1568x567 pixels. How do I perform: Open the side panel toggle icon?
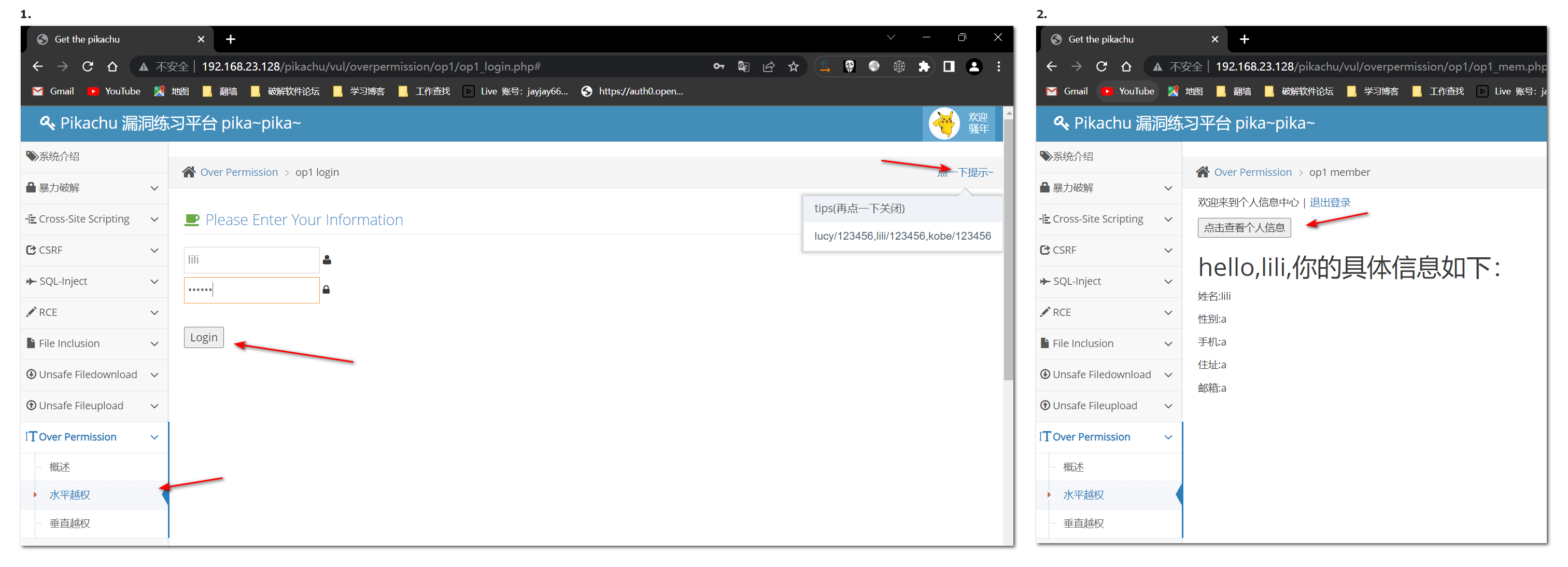949,66
